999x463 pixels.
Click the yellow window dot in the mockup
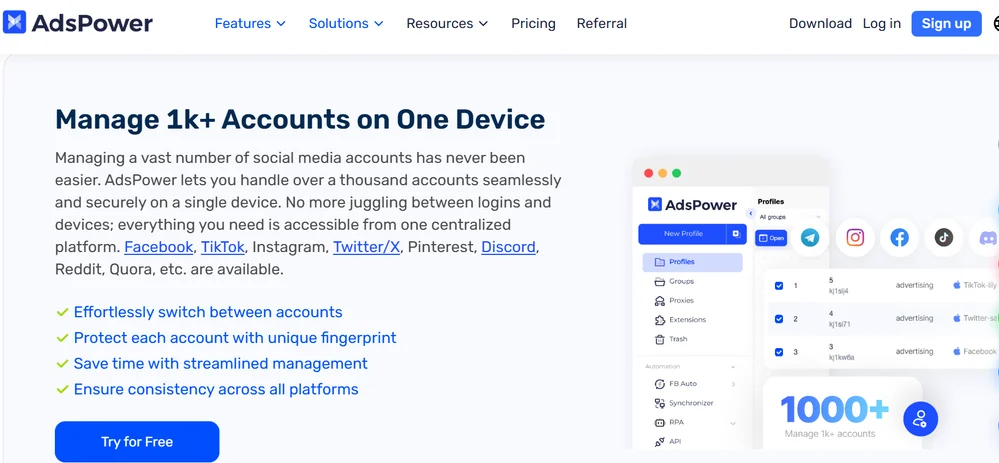pos(663,173)
